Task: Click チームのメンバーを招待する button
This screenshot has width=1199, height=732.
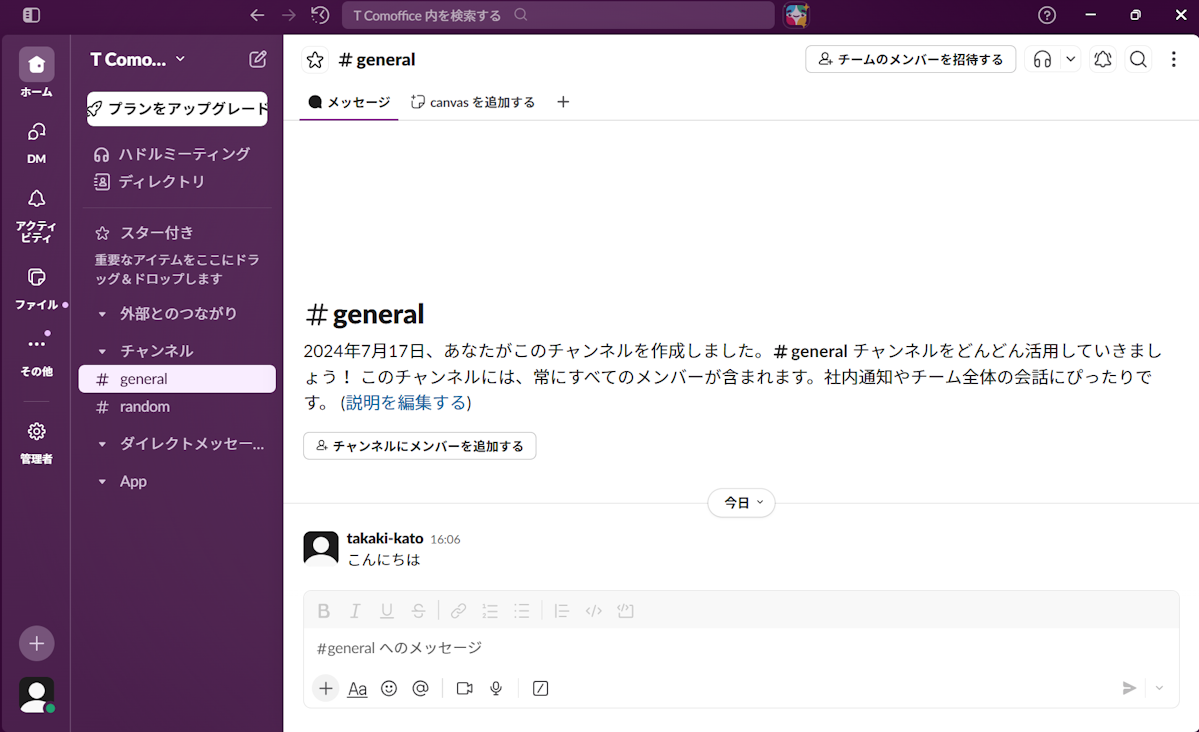Action: 911,59
